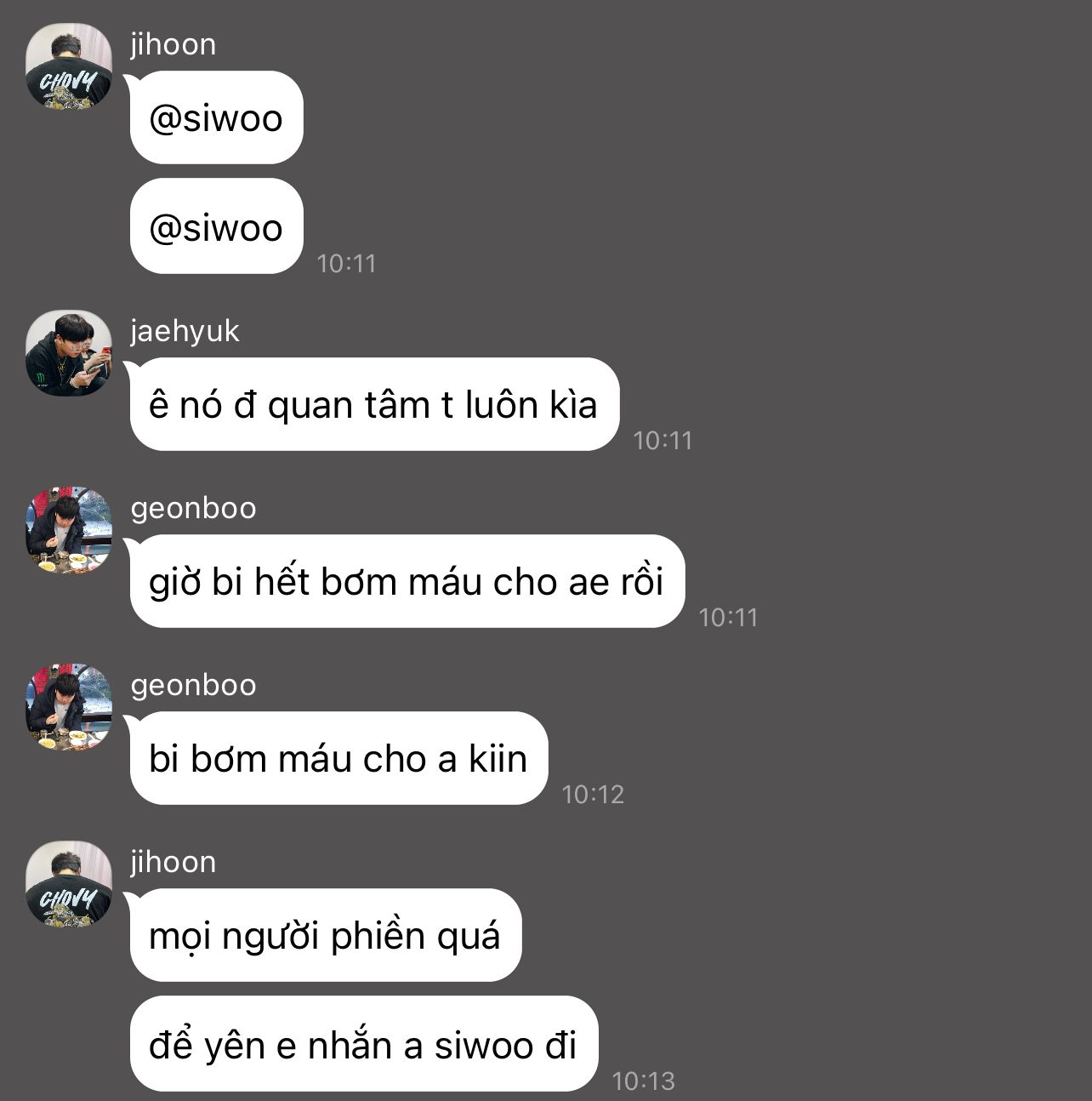Screen dimensions: 1092x1101
Task: Click the geonboo name above 'bi bơm máu cho a kiin'
Action: pos(194,685)
